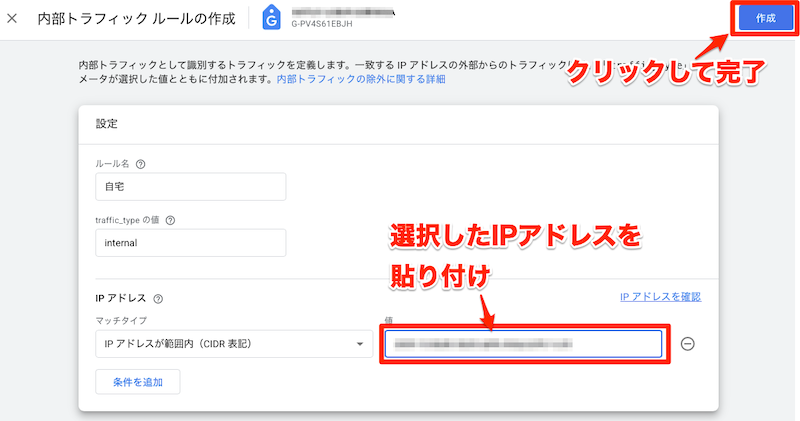Click the arrow on the CIDR 表記 combo box

click(x=359, y=345)
